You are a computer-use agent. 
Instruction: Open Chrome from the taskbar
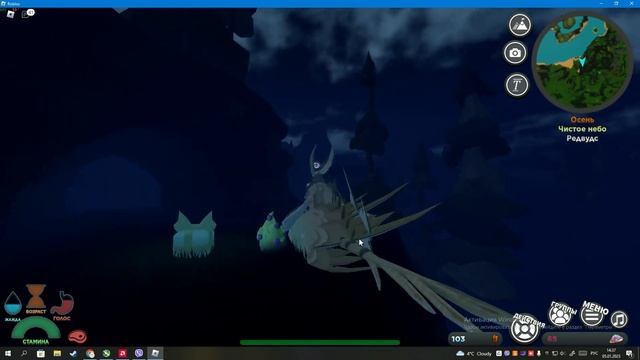(x=90, y=353)
